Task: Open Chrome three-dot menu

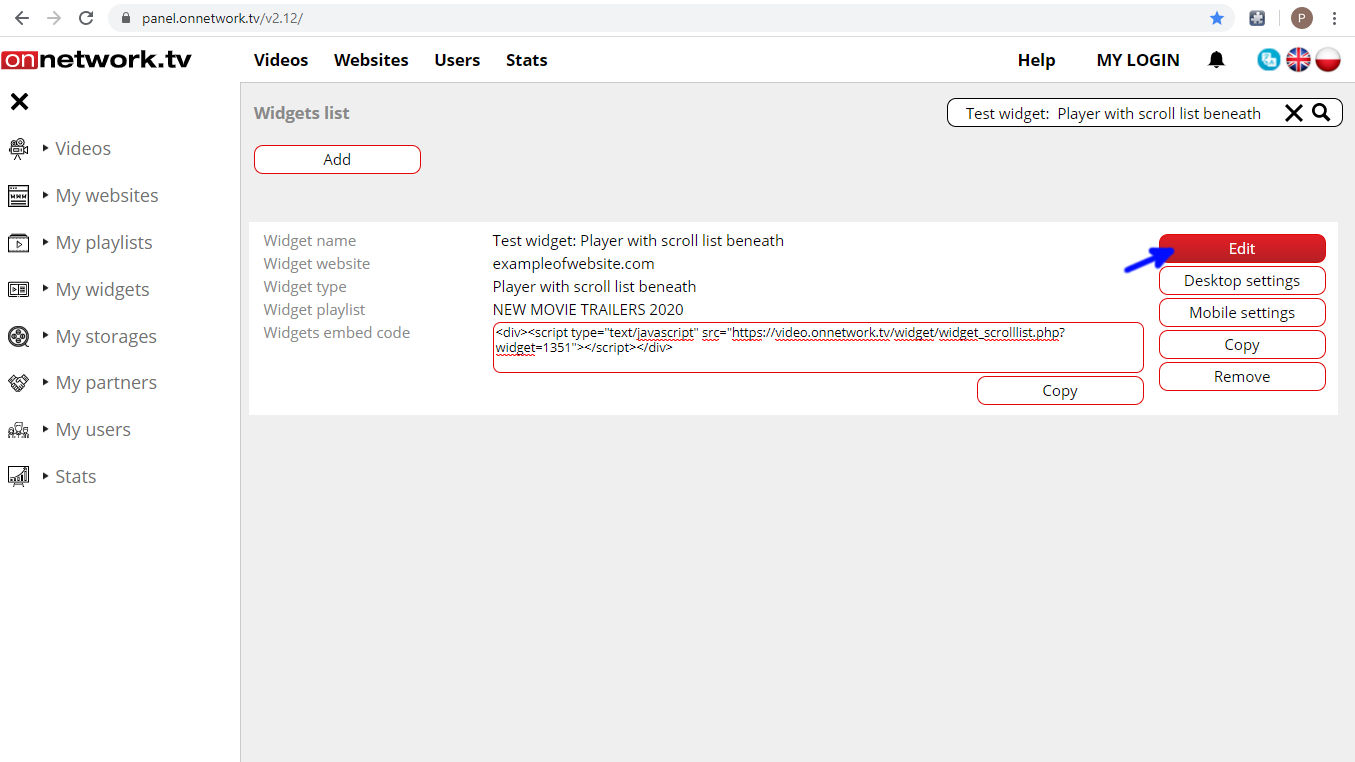Action: (x=1335, y=18)
